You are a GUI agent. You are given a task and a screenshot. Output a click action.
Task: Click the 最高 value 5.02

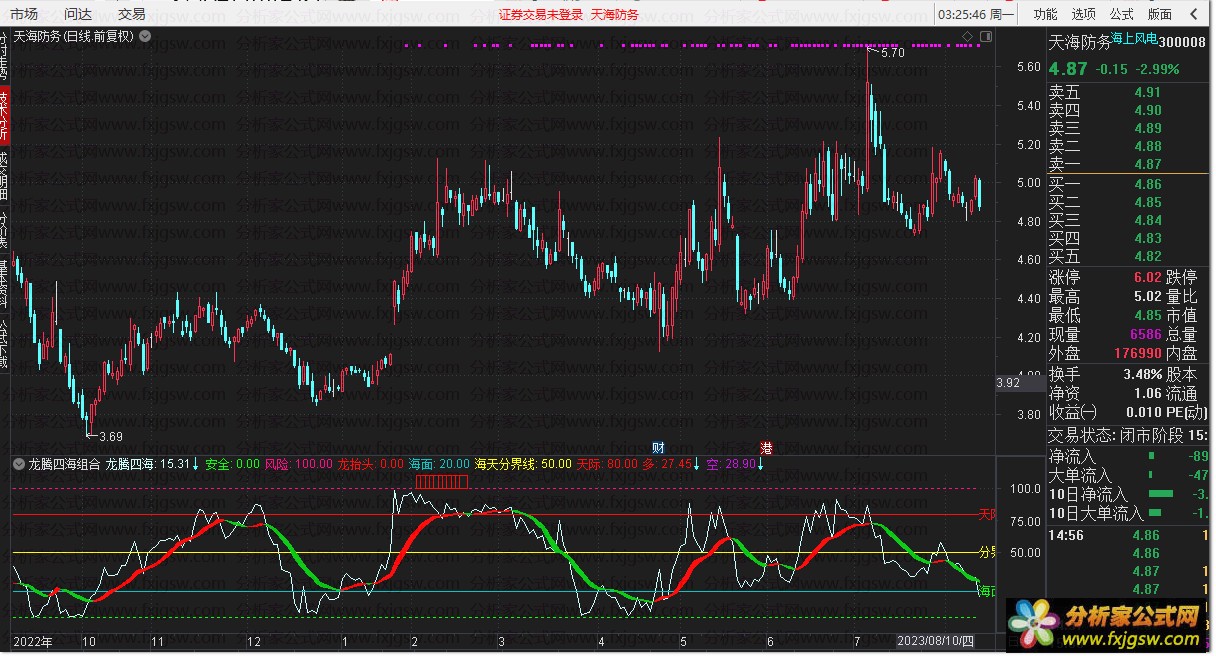1148,296
